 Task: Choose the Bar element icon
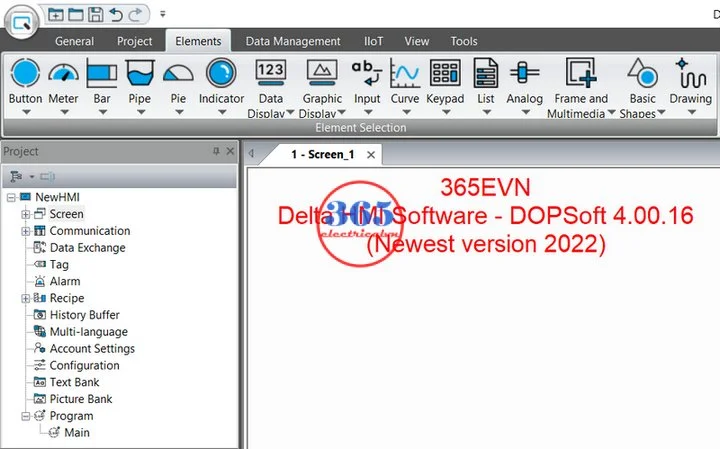[102, 74]
